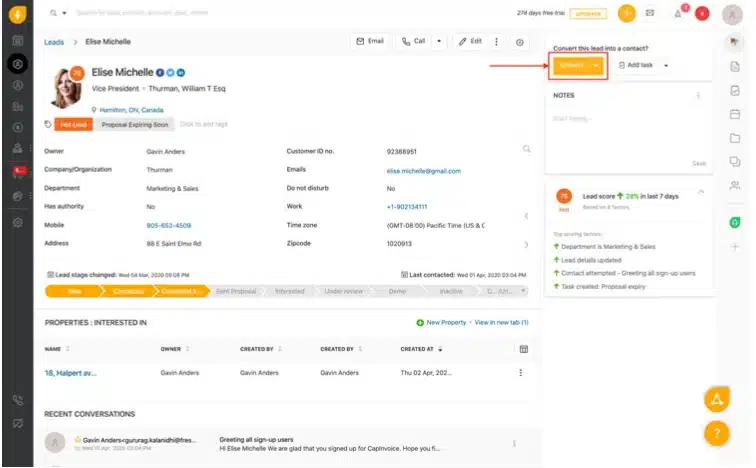Click the green shield icon in right rail

[x=735, y=223]
